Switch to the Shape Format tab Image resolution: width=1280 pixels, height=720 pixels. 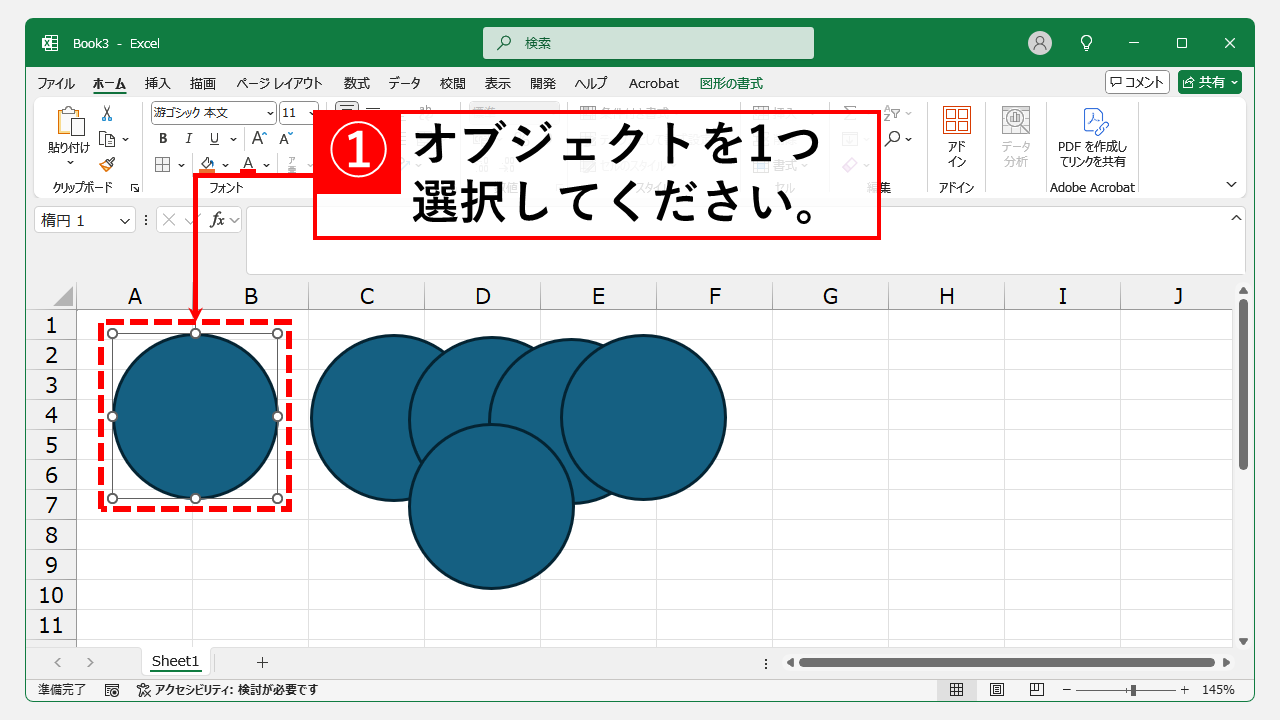pyautogui.click(x=731, y=83)
